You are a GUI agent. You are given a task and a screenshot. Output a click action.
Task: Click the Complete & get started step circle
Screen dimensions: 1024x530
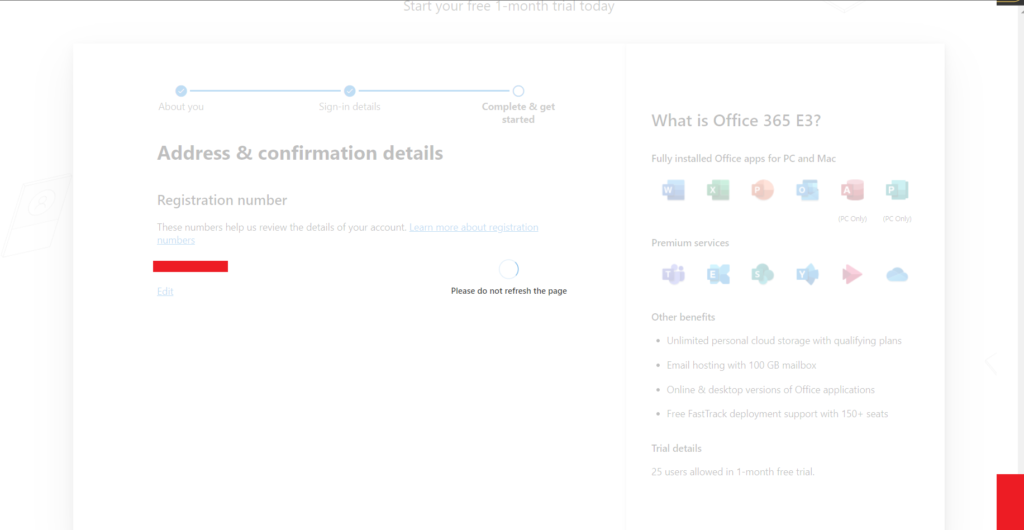518,91
